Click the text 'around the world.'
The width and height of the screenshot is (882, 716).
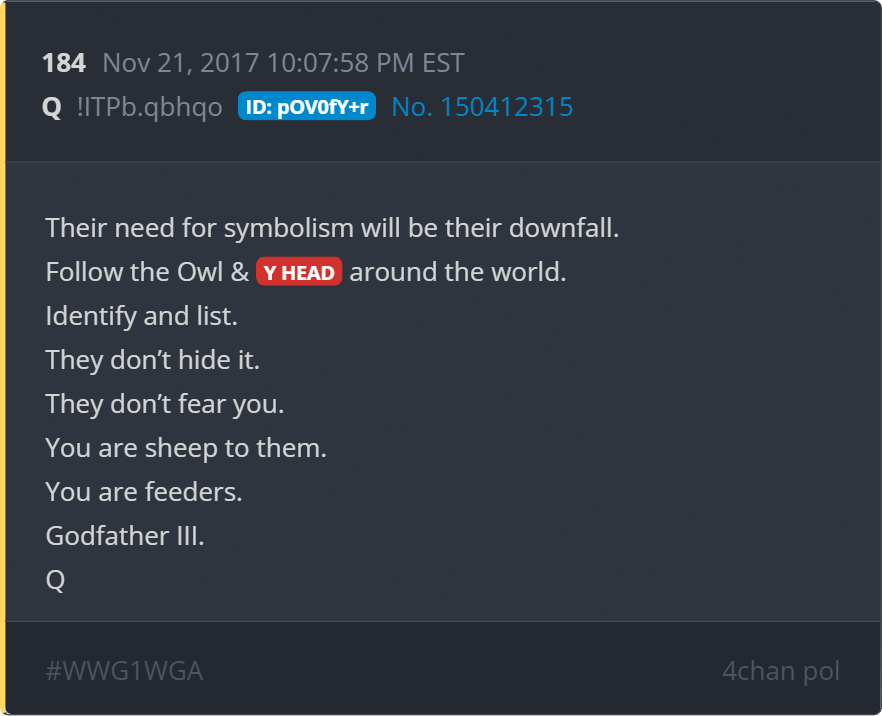(x=457, y=272)
